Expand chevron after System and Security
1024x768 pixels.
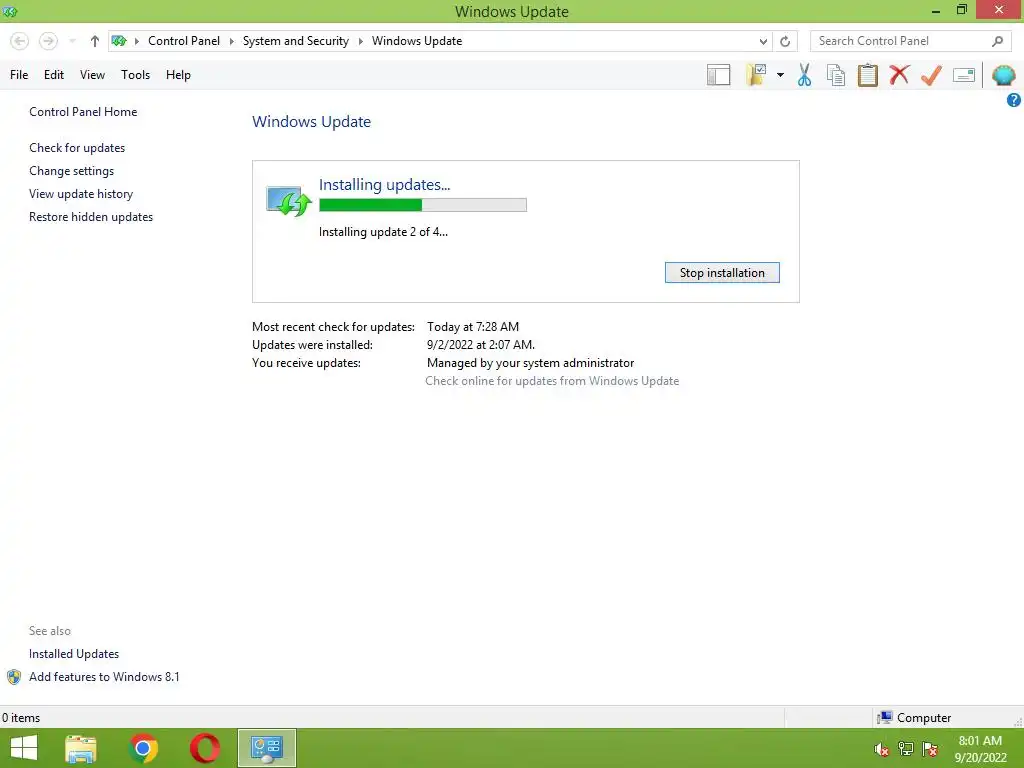360,41
